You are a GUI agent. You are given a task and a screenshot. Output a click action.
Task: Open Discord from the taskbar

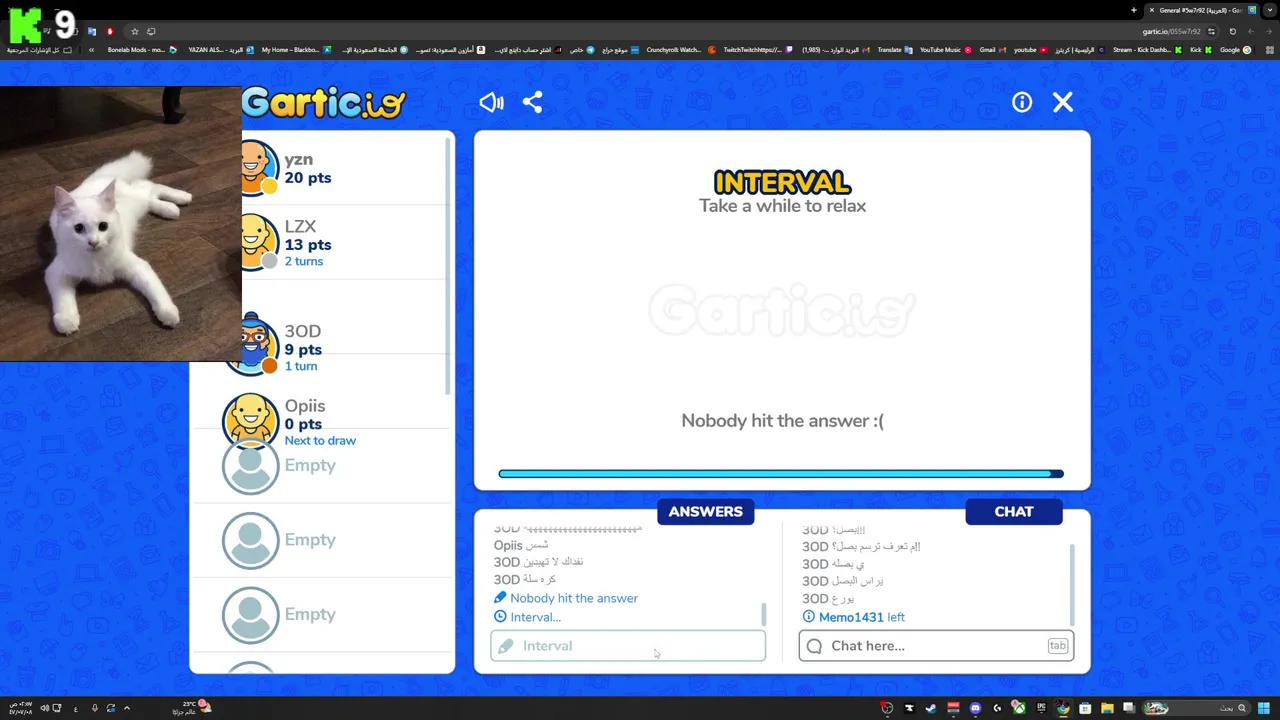[x=975, y=708]
